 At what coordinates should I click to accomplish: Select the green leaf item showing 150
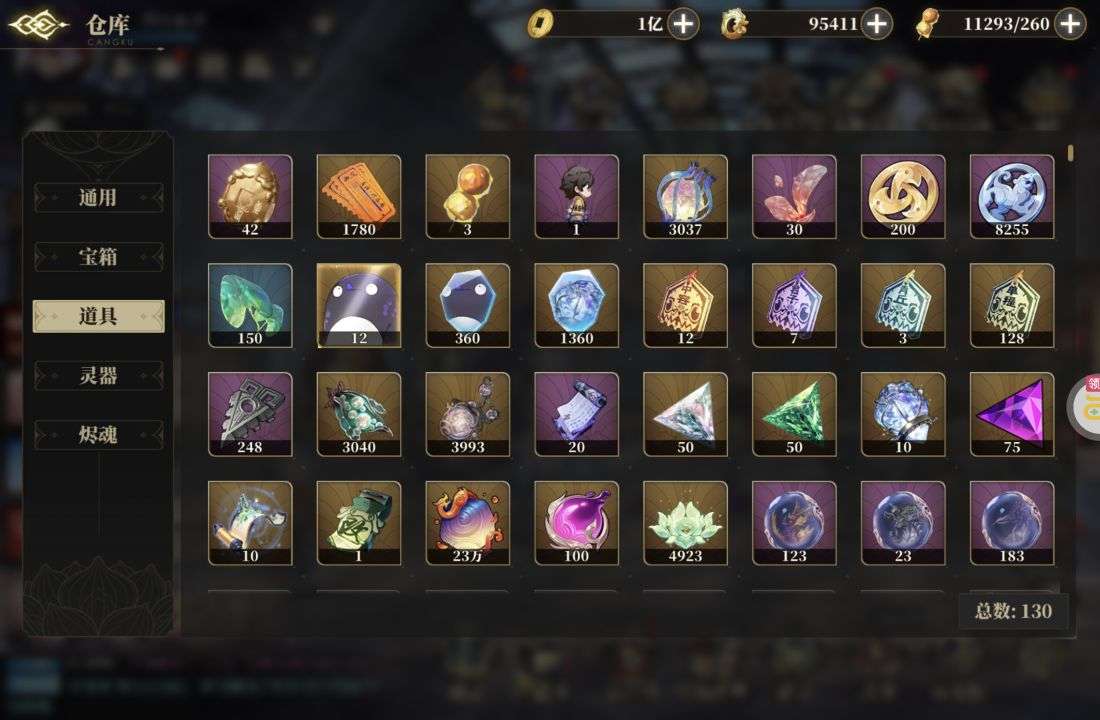(250, 305)
